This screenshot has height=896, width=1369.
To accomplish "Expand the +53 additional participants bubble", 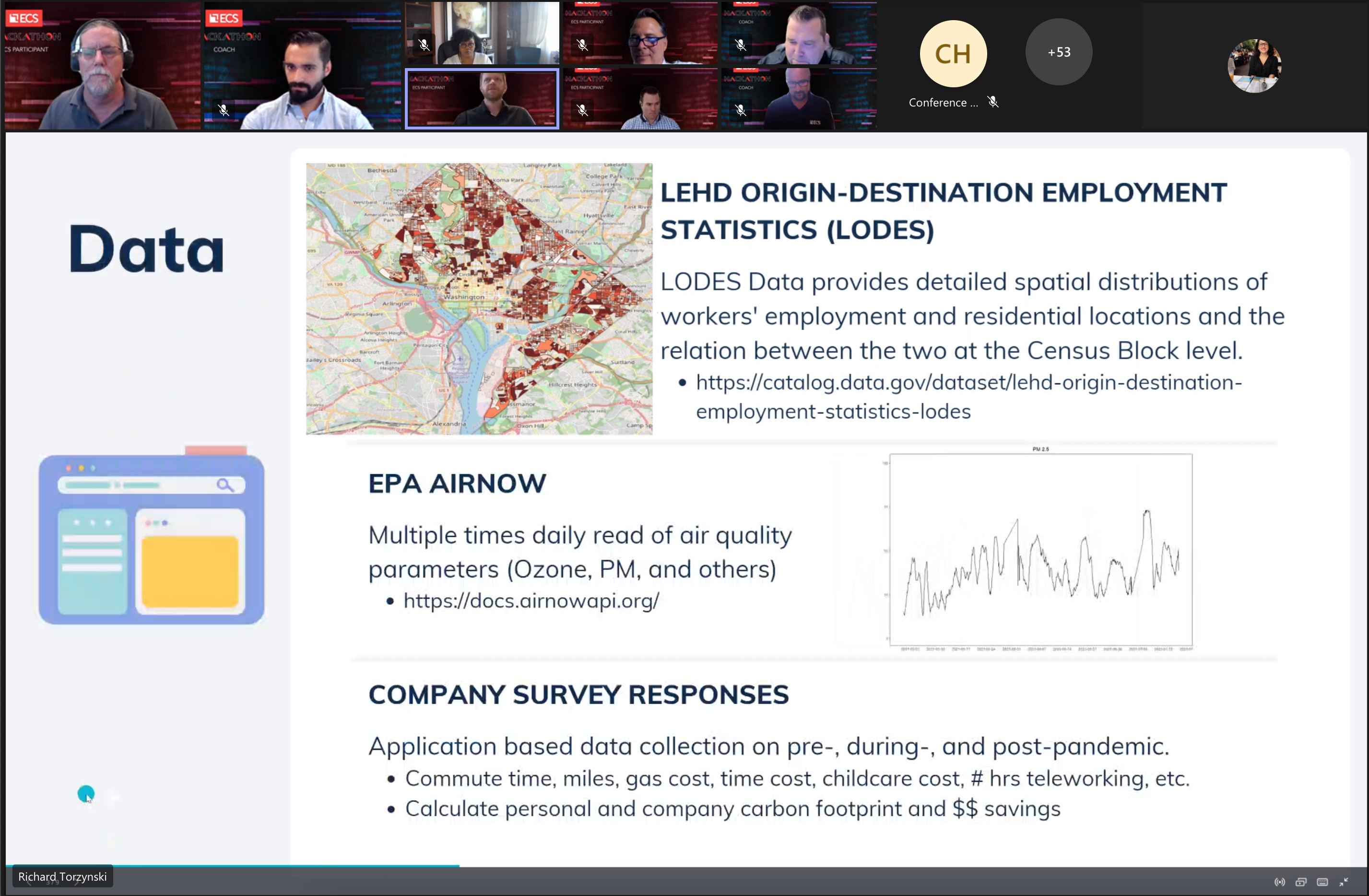I will coord(1058,52).
